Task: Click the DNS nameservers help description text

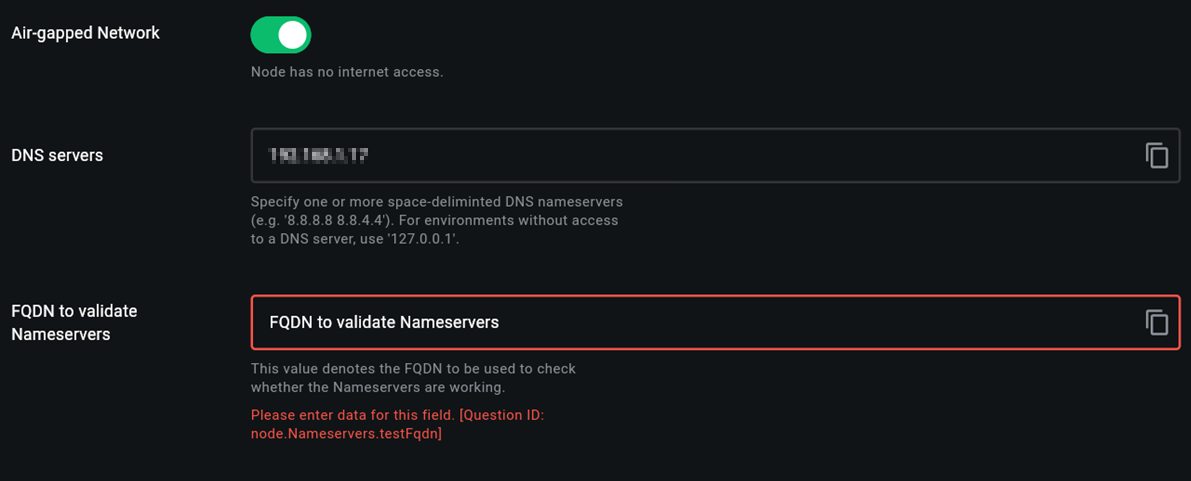Action: coord(438,220)
